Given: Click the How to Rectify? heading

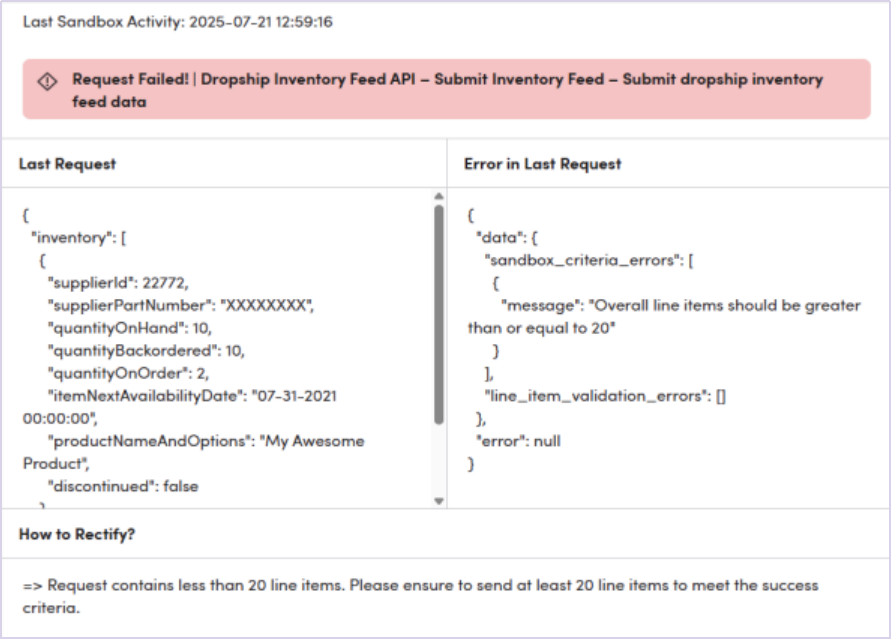Looking at the screenshot, I should click(77, 535).
